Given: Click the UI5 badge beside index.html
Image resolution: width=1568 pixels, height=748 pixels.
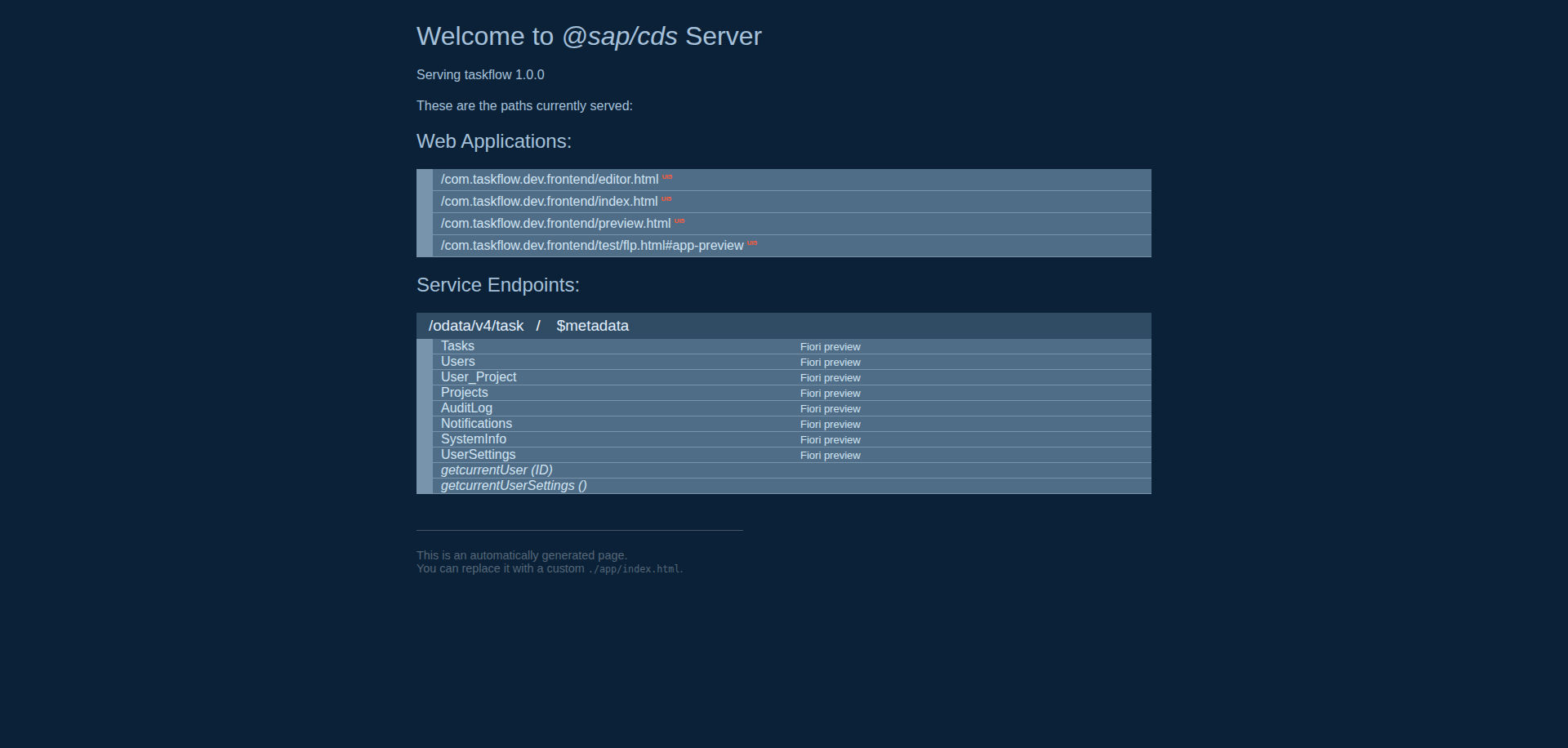Looking at the screenshot, I should (x=666, y=198).
